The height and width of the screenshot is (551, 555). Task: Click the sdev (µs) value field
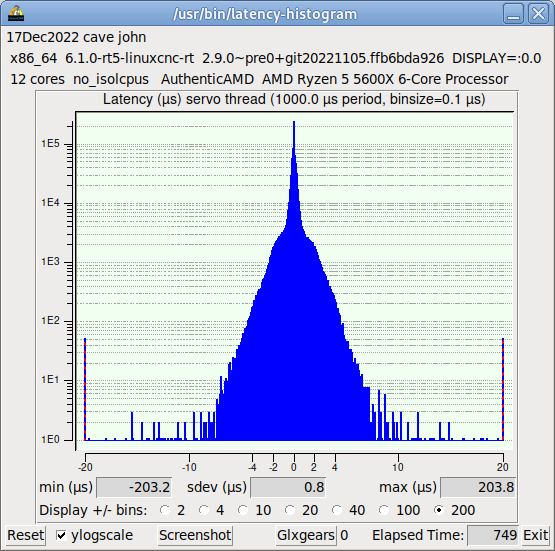tap(288, 487)
